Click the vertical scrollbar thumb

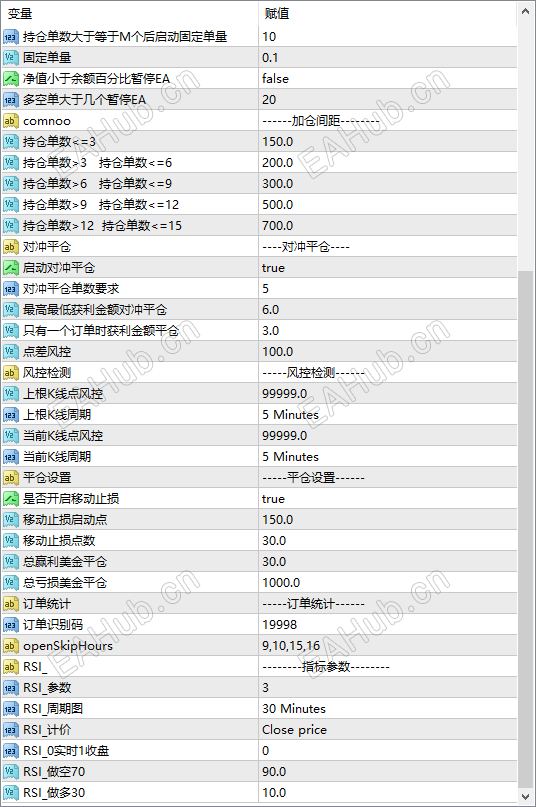pyautogui.click(x=525, y=529)
